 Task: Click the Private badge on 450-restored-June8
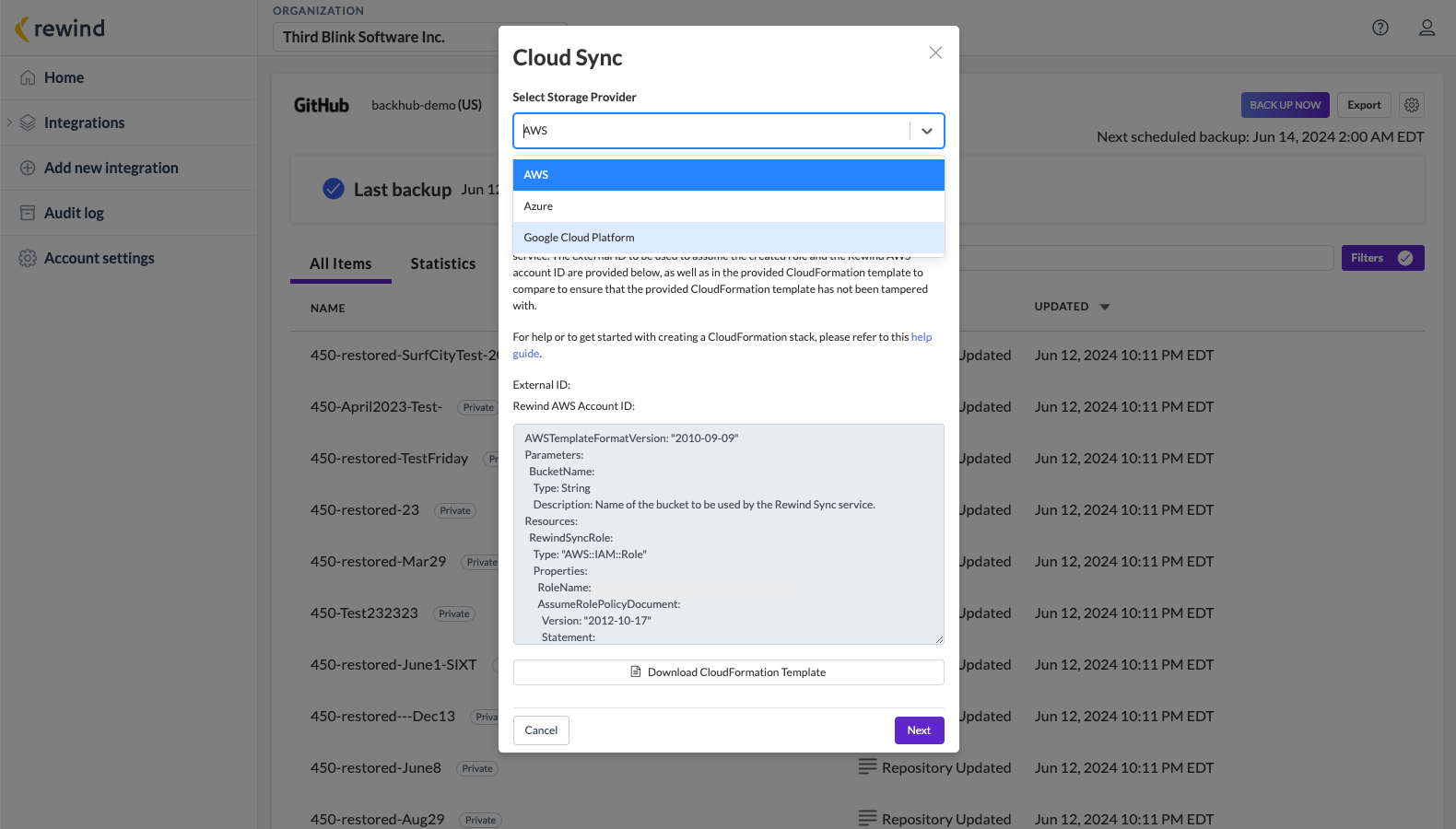(x=477, y=768)
